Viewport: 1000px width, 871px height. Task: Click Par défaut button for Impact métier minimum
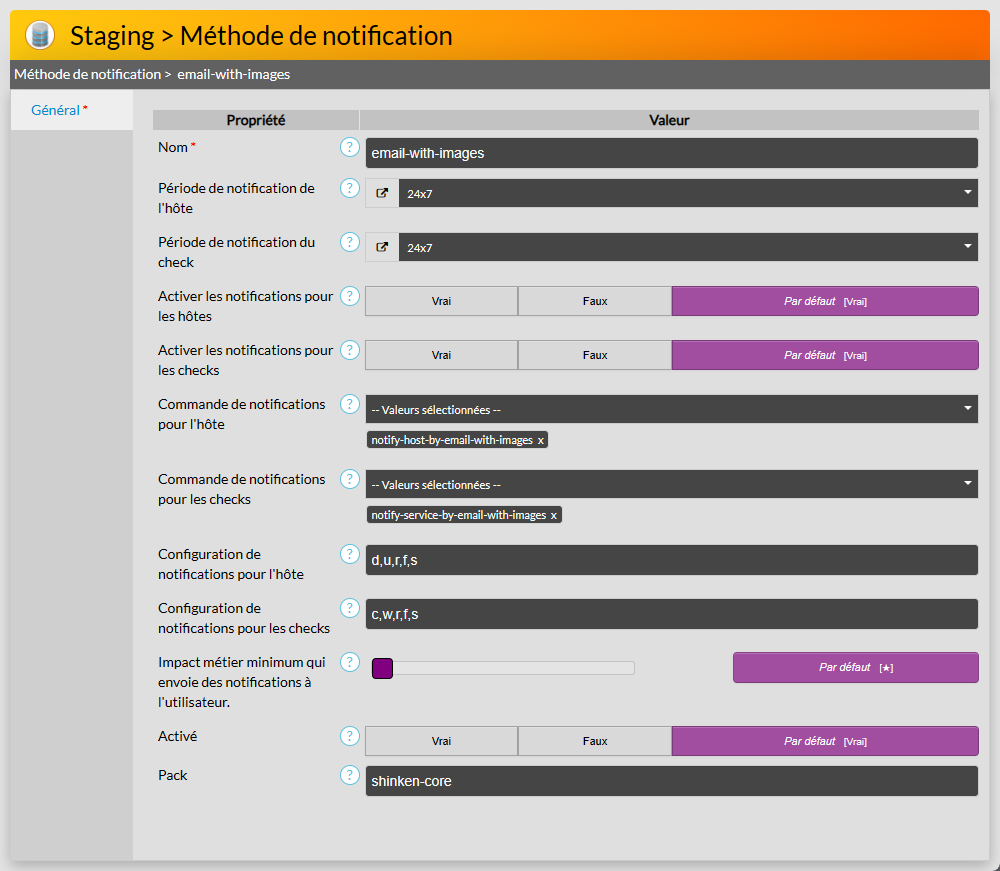[855, 667]
